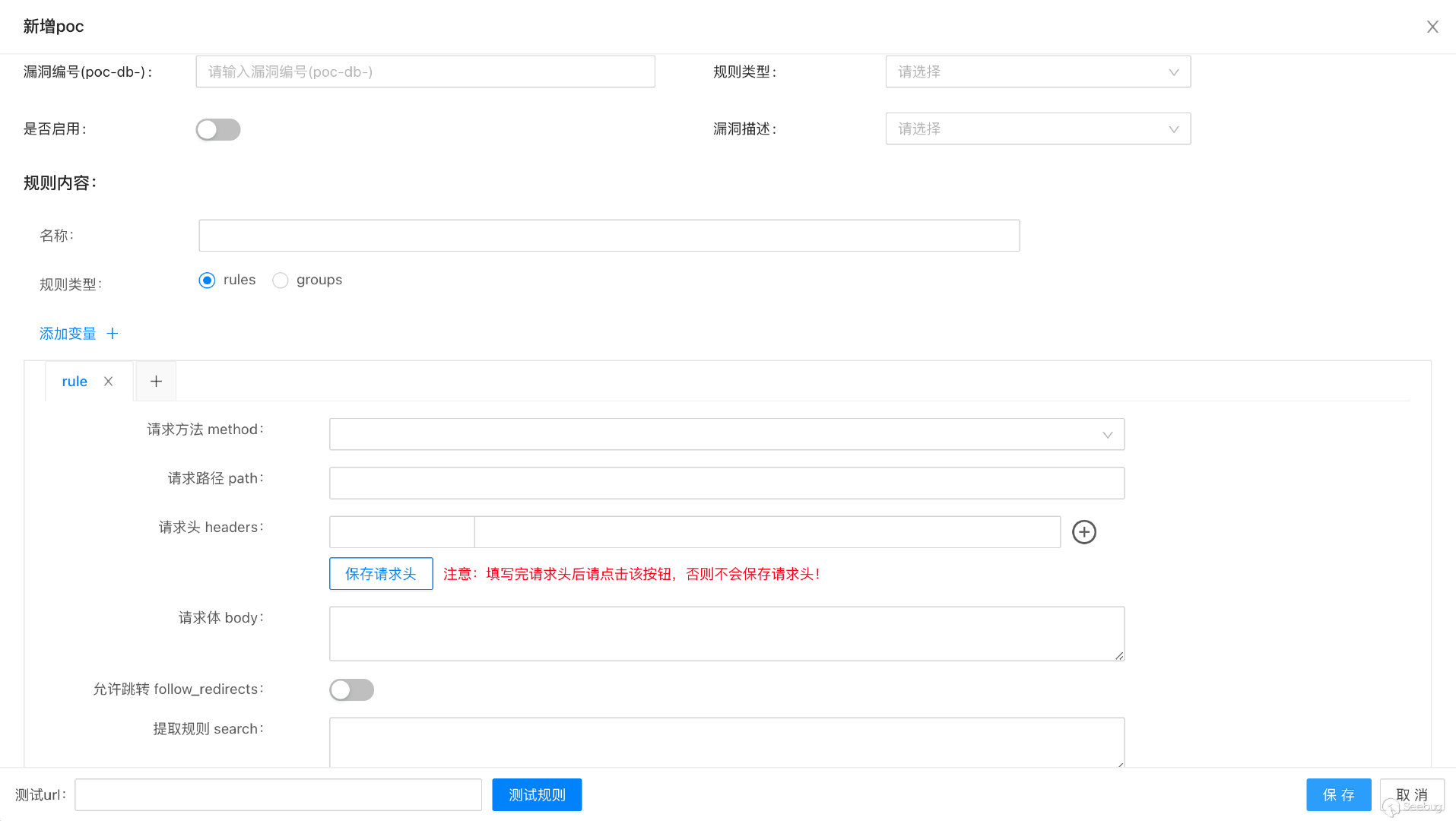Click the 取消 button to cancel
1456x821 pixels.
[1411, 794]
